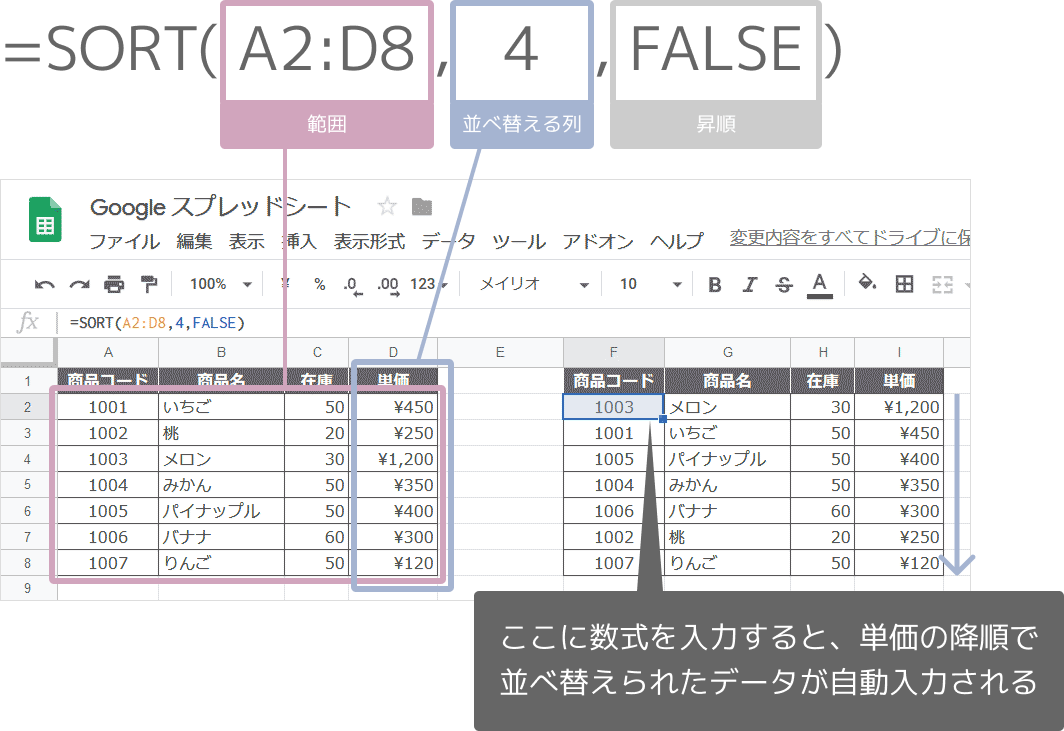Click the 単価 header cell in column I
Image resolution: width=1064 pixels, height=731 pixels.
point(899,381)
